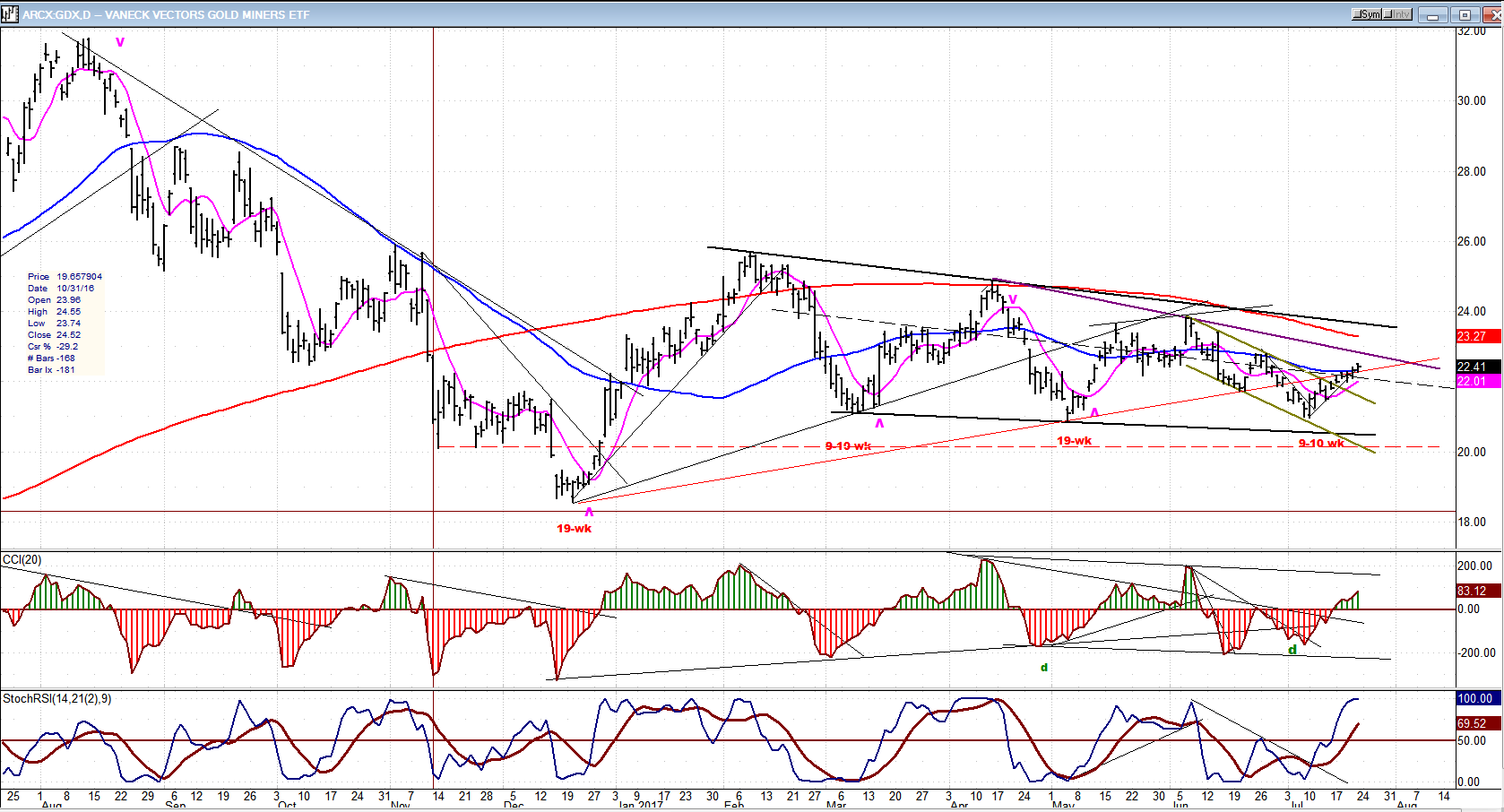Click the data window showing Price 19.657904

click(65, 323)
